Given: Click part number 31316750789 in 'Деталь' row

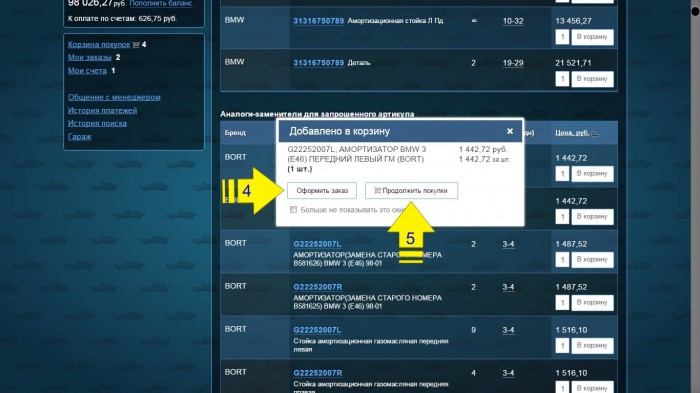Looking at the screenshot, I should (318, 63).
